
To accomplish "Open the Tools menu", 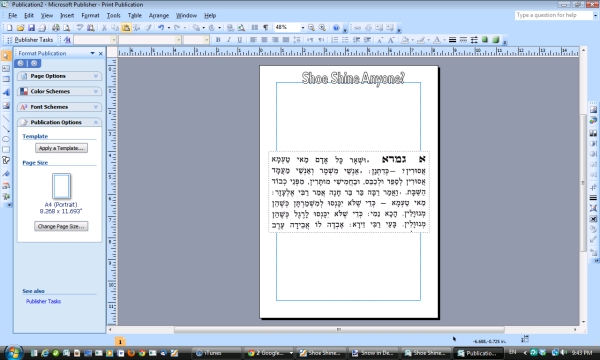I will (x=113, y=15).
